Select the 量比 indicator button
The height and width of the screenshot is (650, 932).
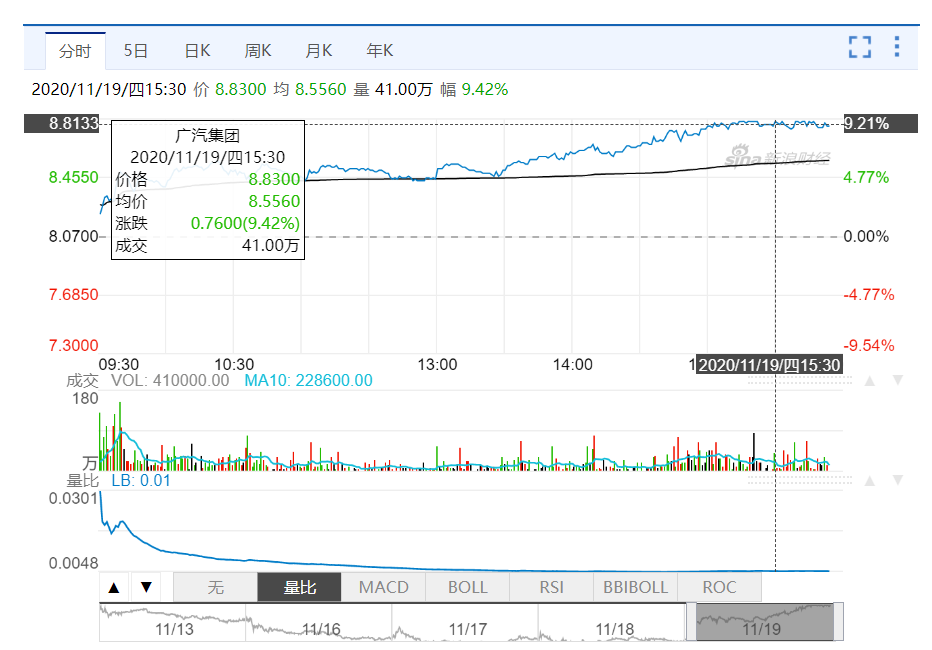300,588
